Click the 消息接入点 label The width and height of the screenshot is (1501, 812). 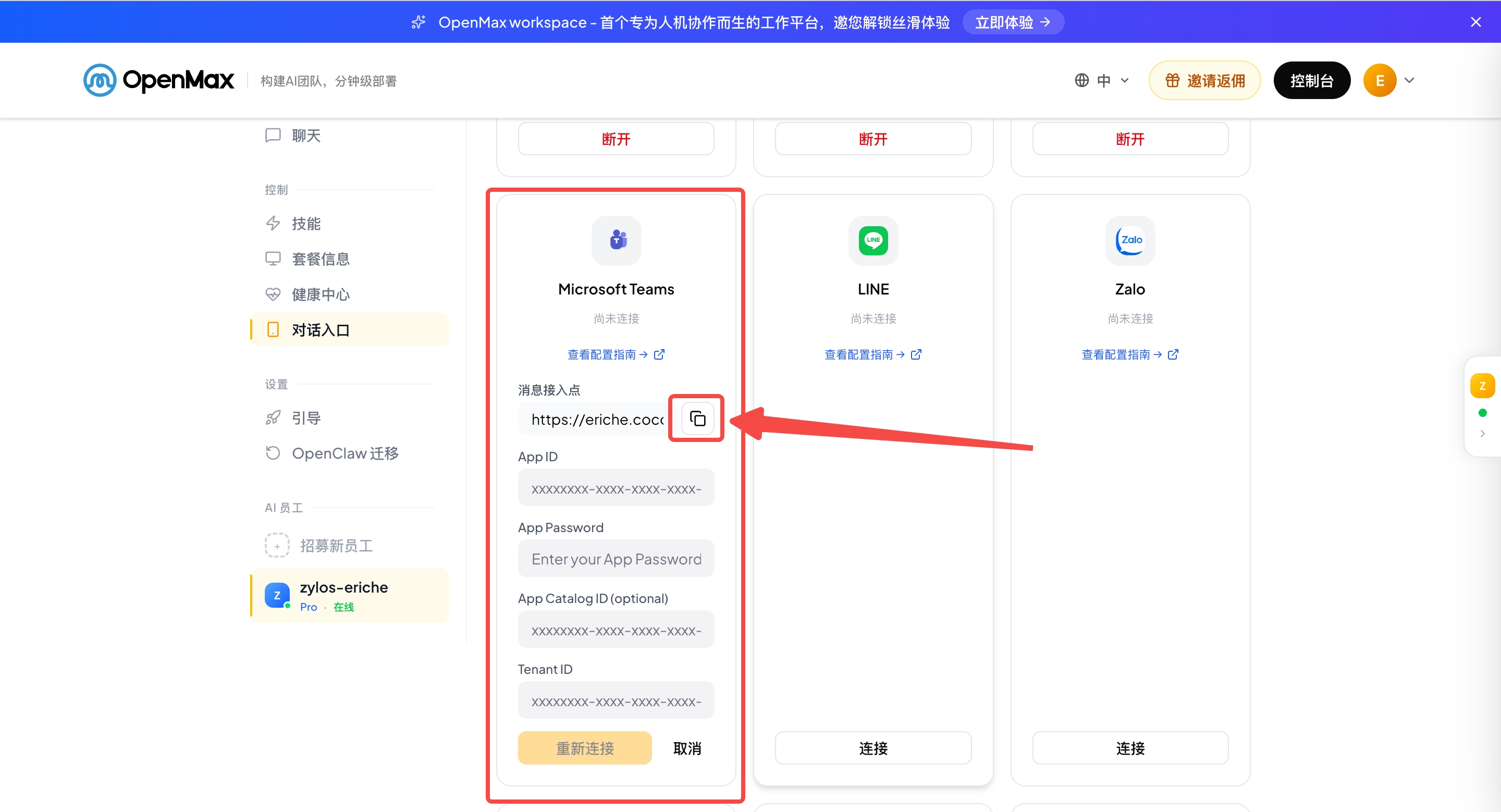pyautogui.click(x=549, y=390)
